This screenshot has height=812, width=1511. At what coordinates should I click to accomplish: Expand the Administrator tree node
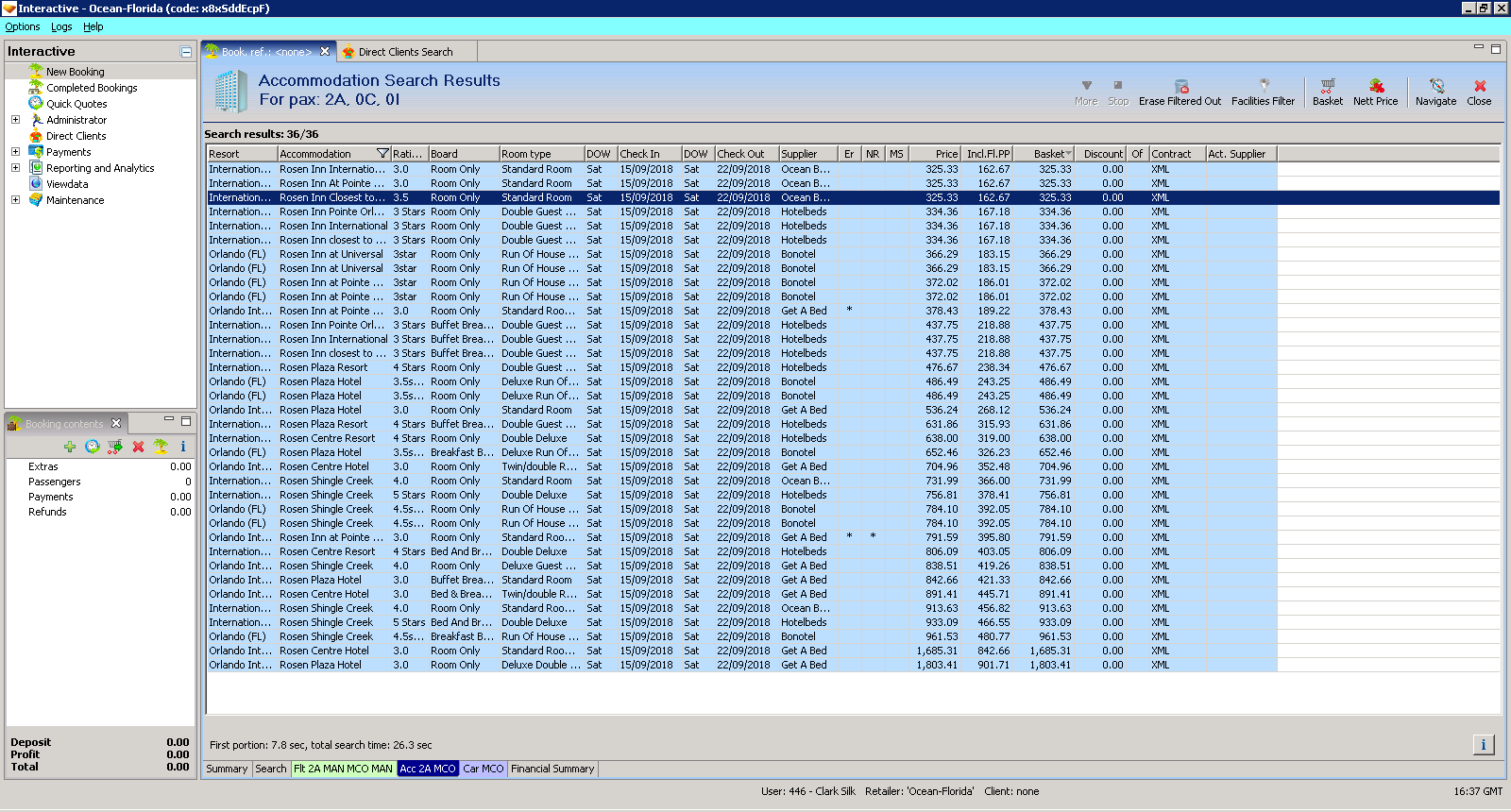tap(15, 120)
